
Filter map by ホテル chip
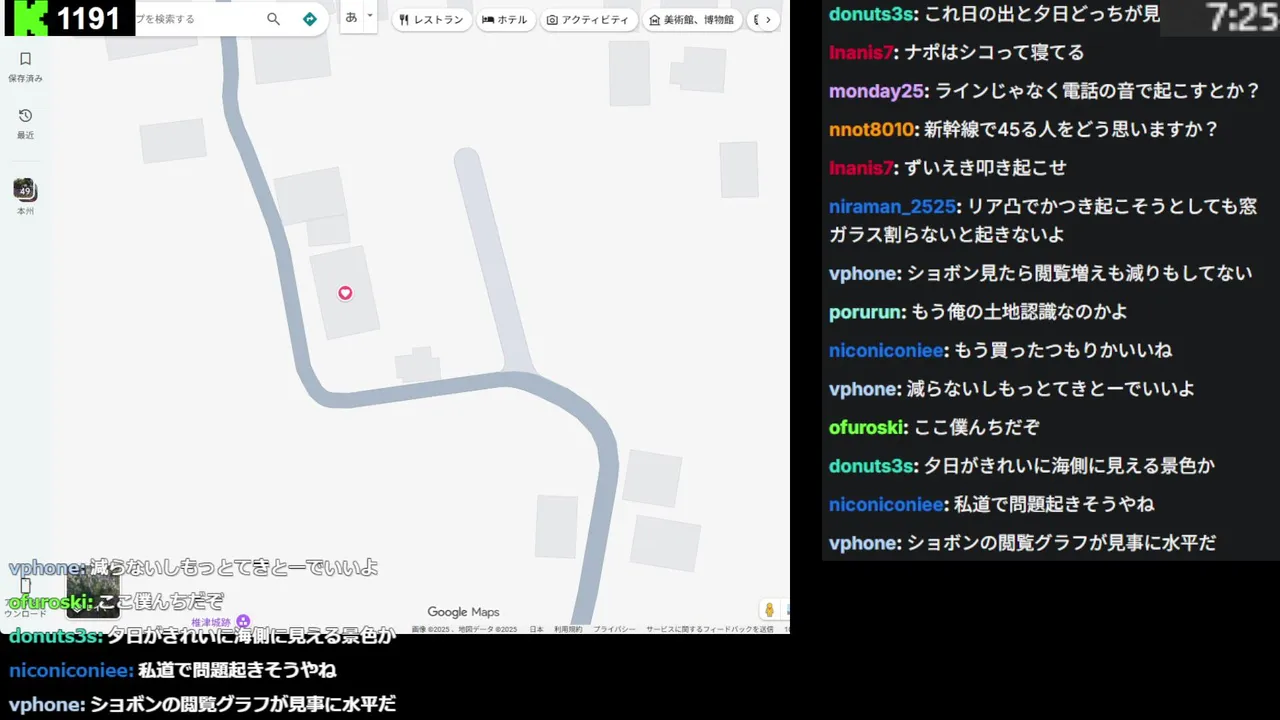point(505,20)
